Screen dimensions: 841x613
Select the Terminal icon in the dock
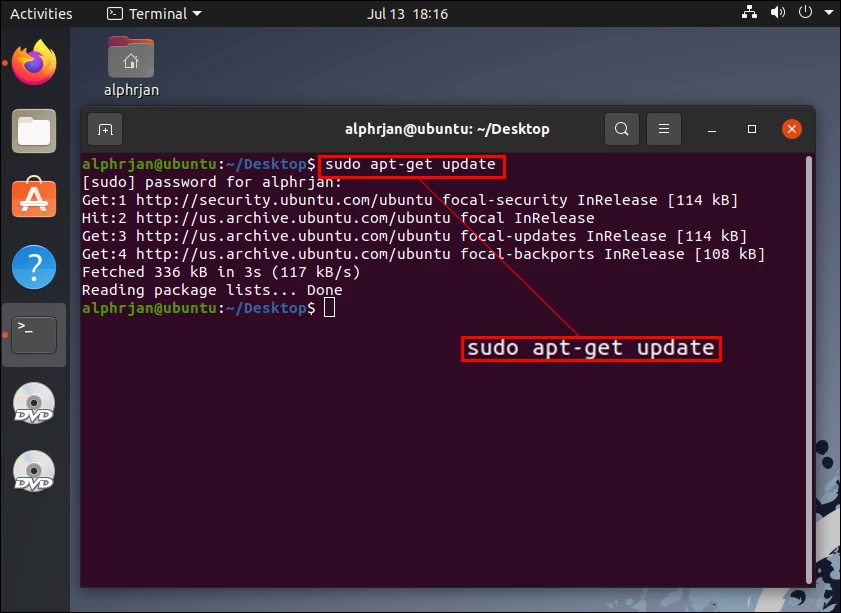33,335
